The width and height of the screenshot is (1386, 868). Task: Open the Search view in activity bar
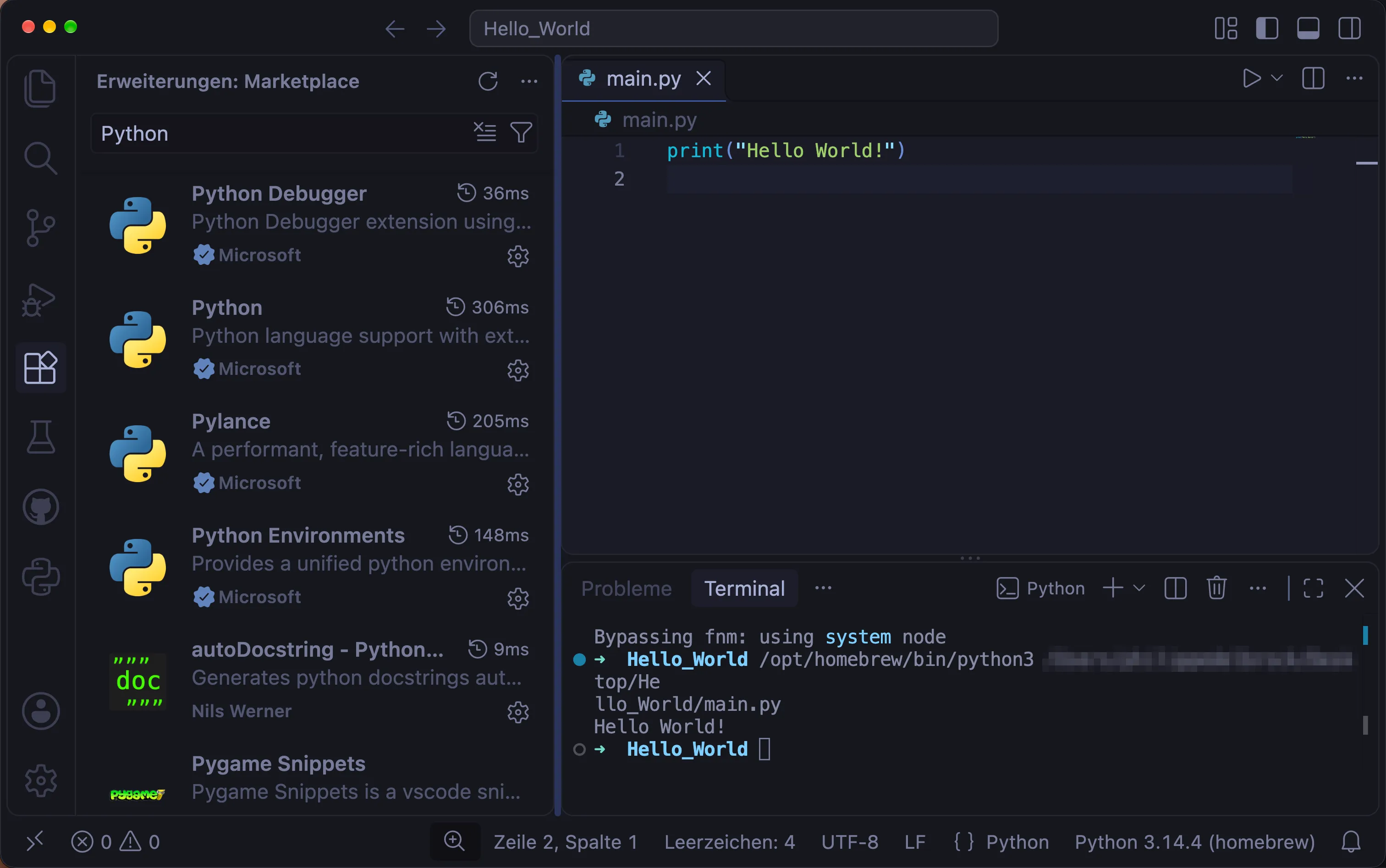pyautogui.click(x=40, y=158)
